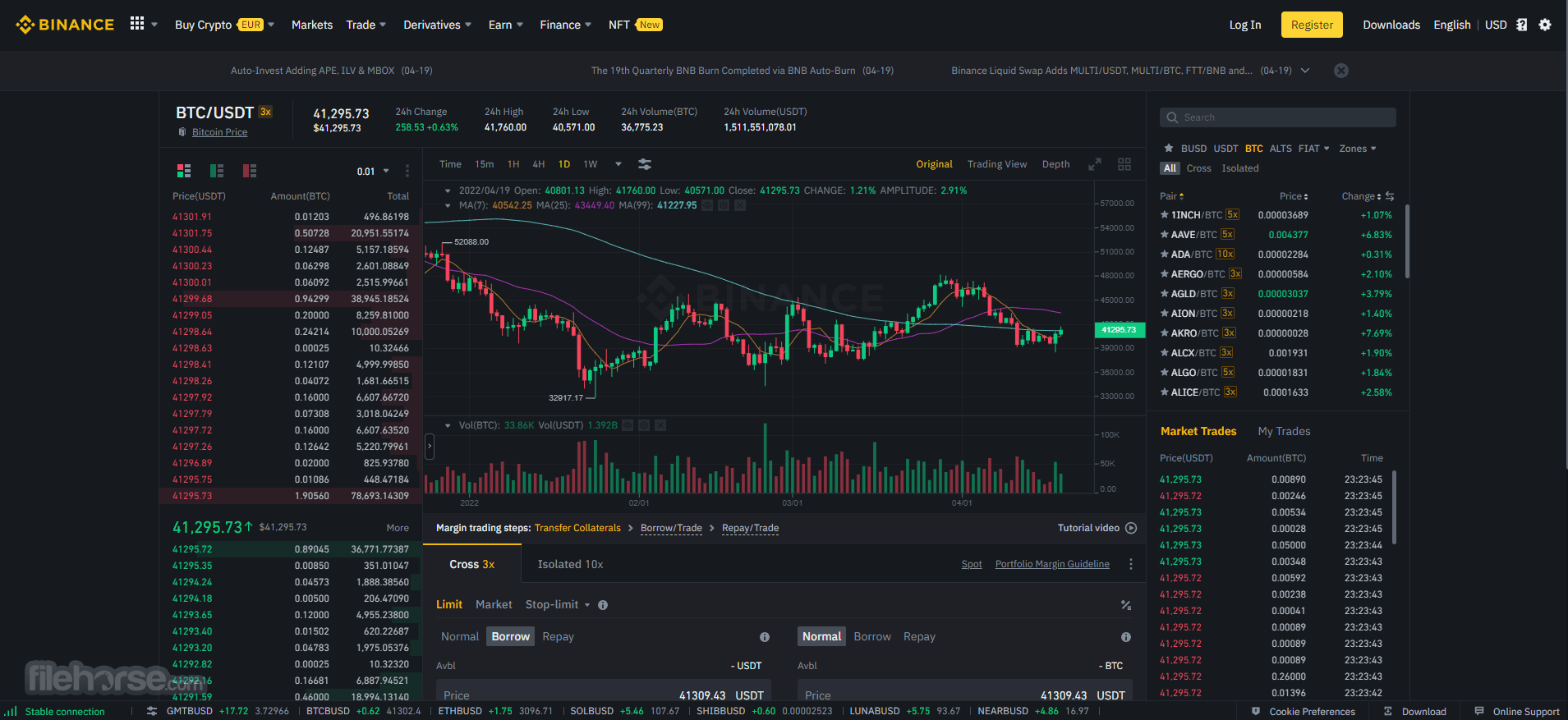Viewport: 1568px width, 720px height.
Task: Expand the announcements list chevron
Action: point(1305,71)
